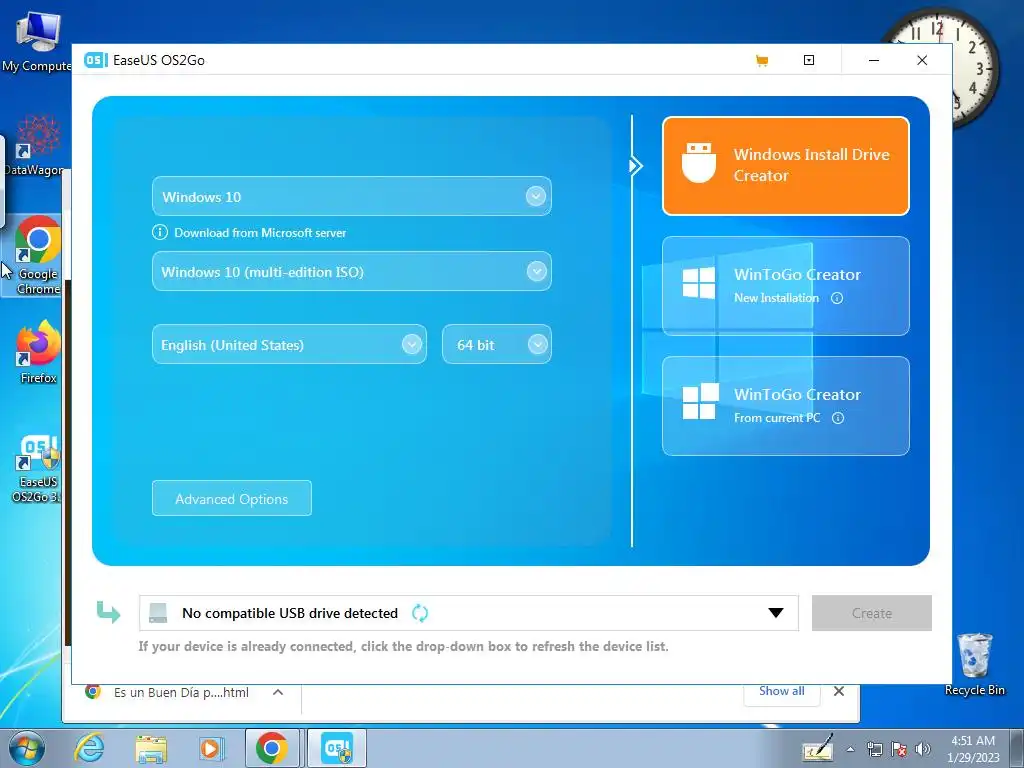Open downloaded Es un Buen Día p....html file
Screen dimensions: 1024x768
point(180,692)
